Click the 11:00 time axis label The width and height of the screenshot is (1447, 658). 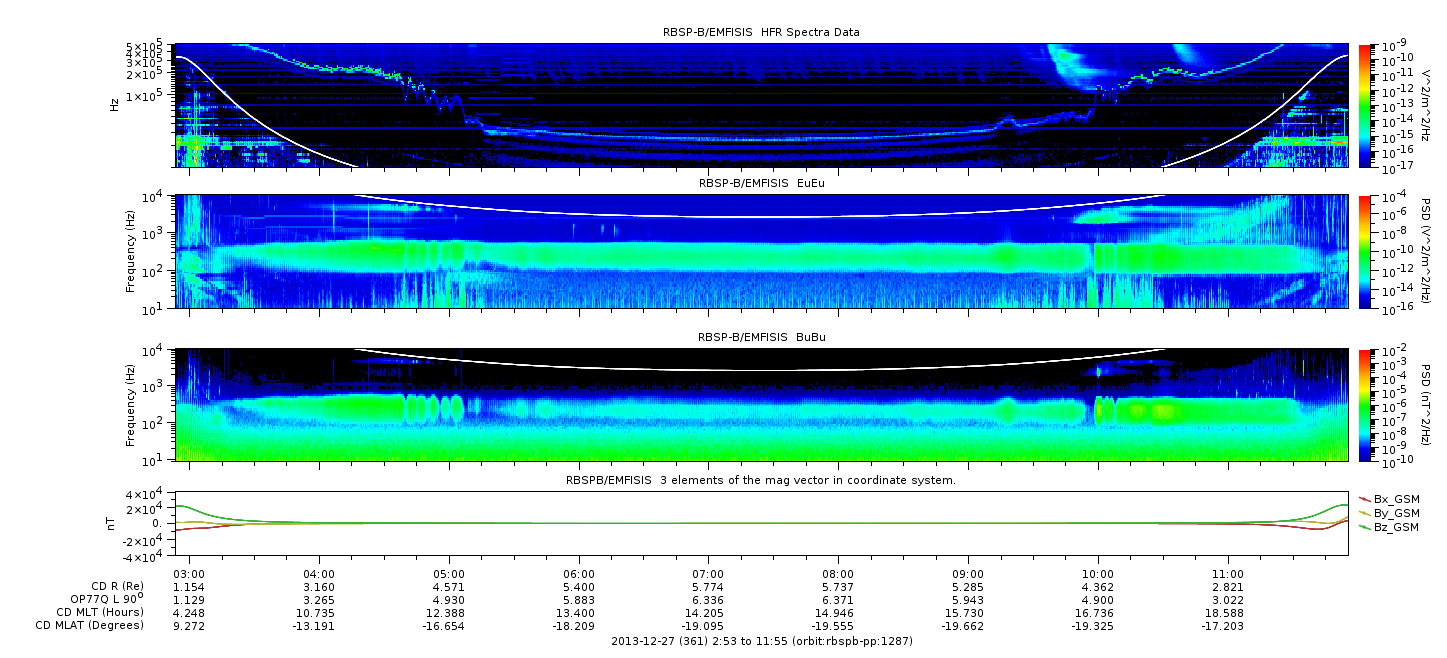(1227, 573)
